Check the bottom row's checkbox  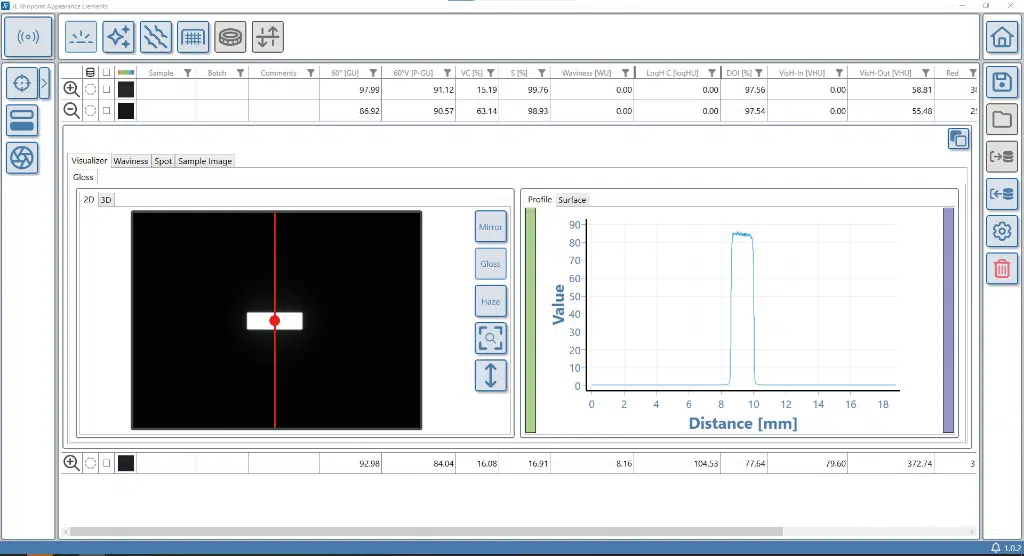[x=106, y=463]
